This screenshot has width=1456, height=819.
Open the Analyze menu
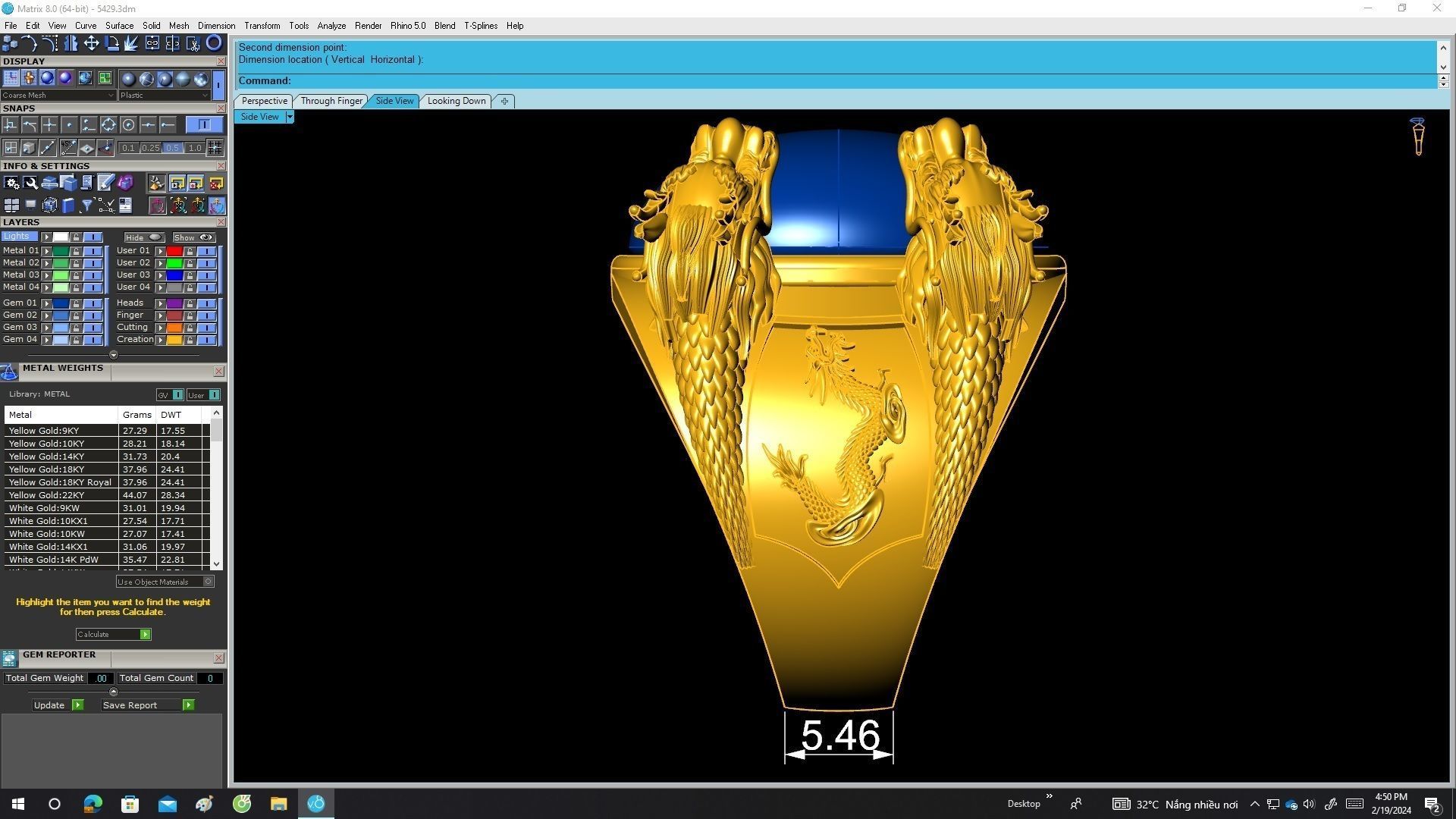331,26
